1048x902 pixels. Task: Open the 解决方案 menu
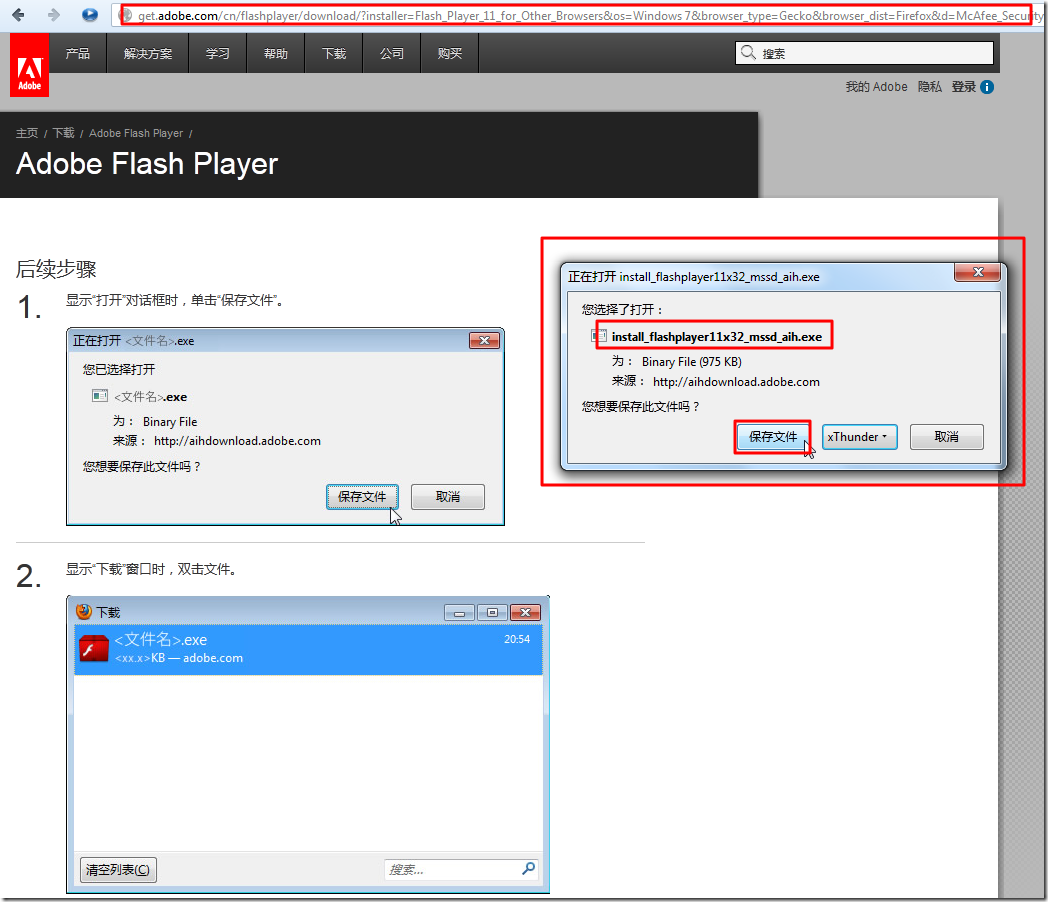(x=148, y=53)
